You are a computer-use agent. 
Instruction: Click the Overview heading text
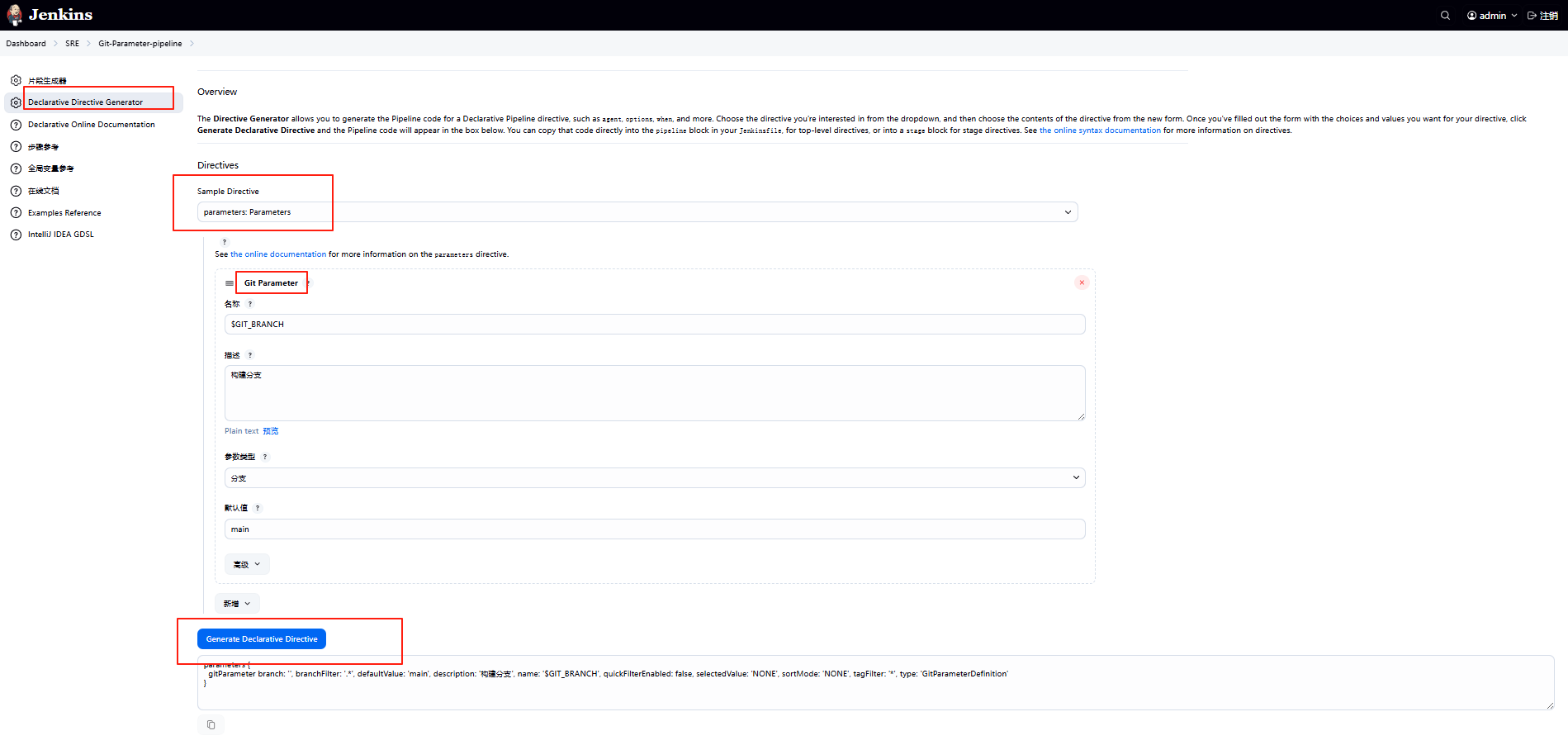217,92
